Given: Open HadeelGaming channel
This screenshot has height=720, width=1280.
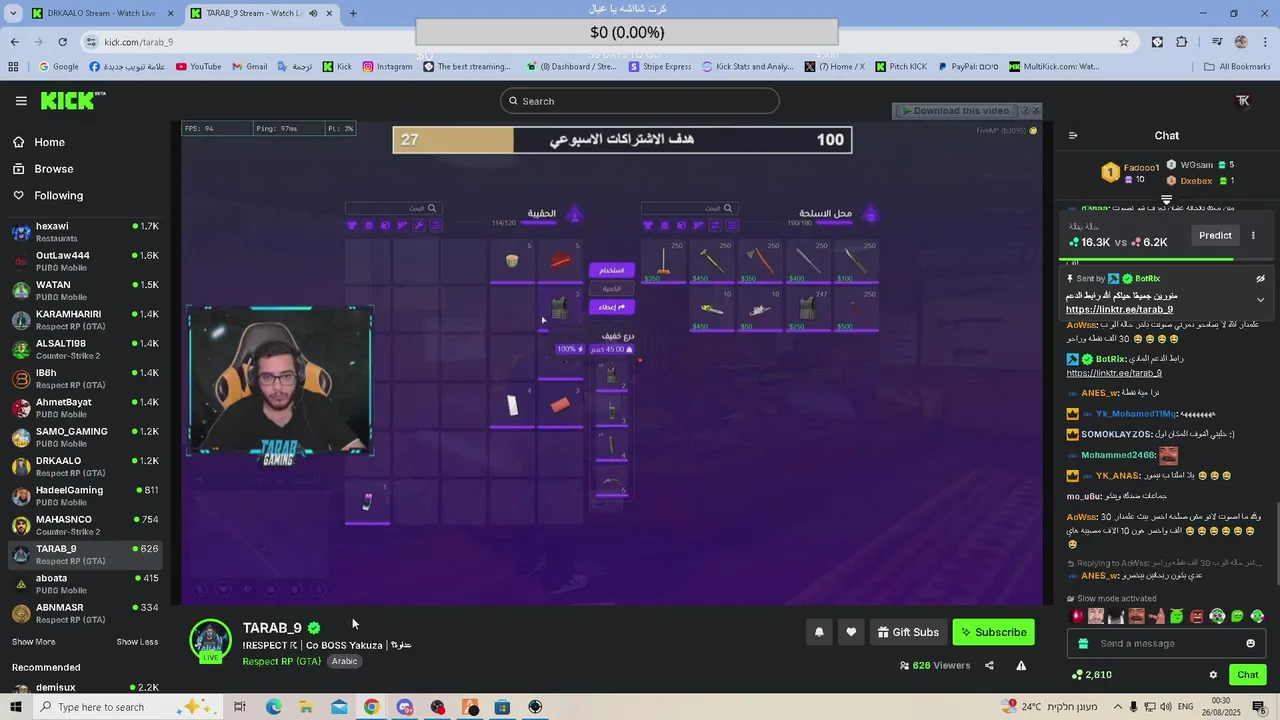Looking at the screenshot, I should pos(85,496).
